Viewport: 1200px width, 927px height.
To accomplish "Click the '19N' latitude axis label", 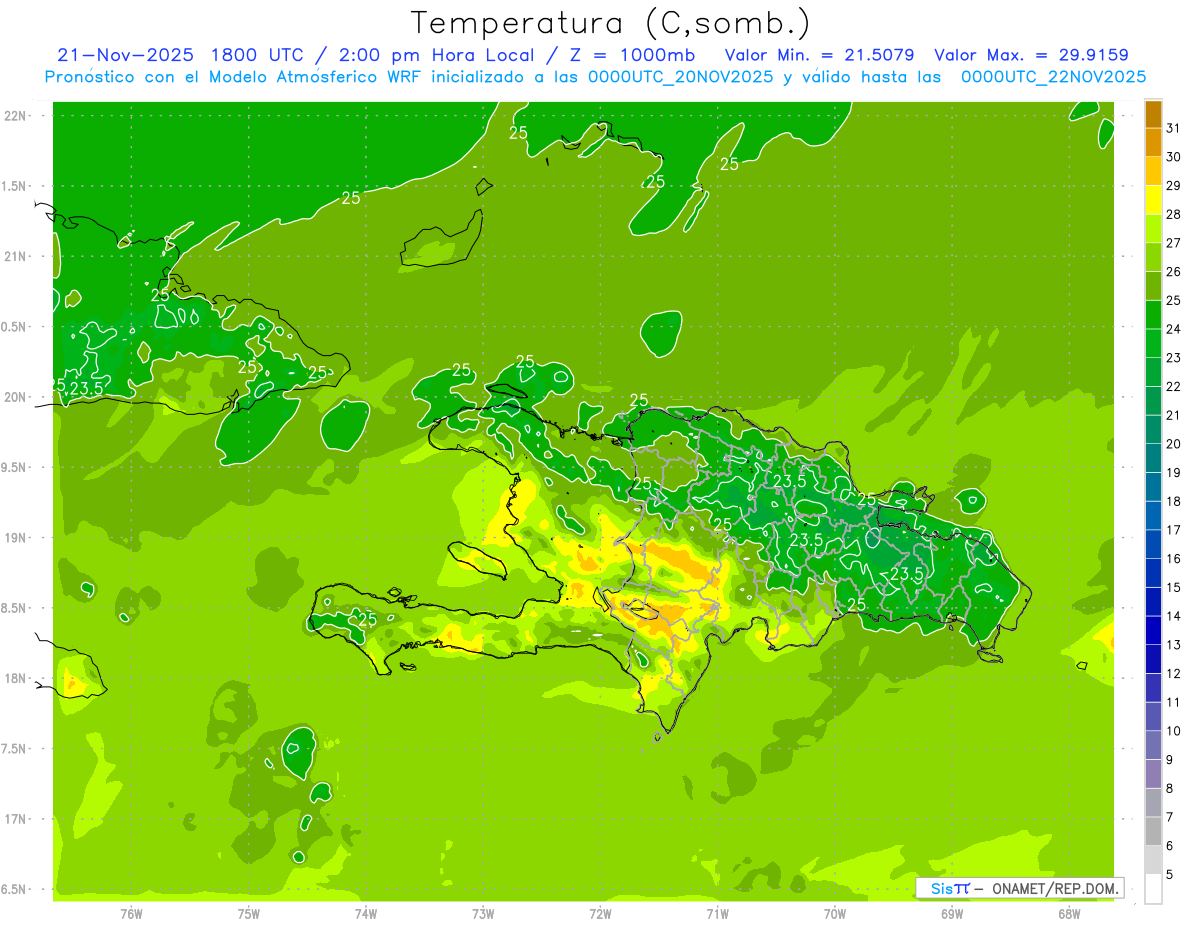I will pyautogui.click(x=15, y=538).
